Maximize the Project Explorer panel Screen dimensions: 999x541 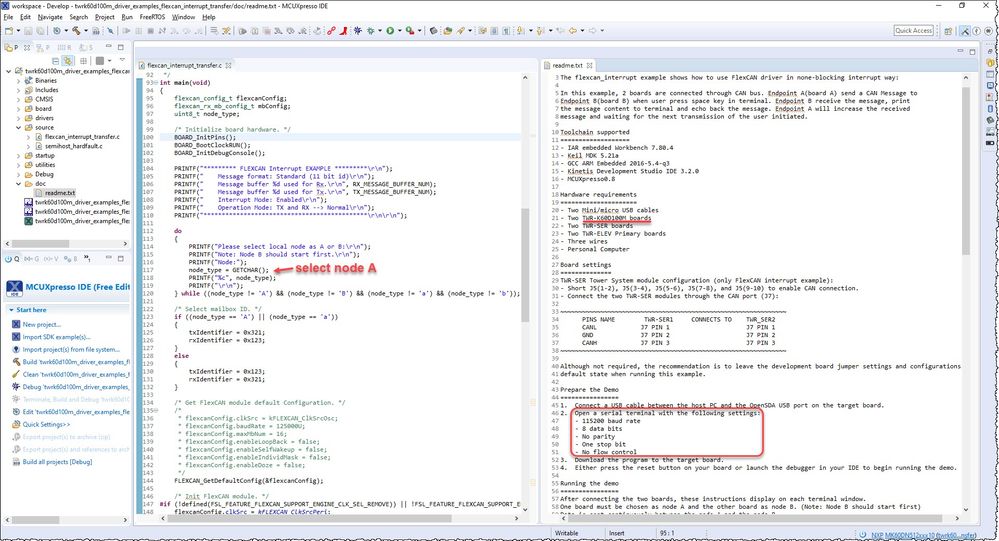pos(120,47)
